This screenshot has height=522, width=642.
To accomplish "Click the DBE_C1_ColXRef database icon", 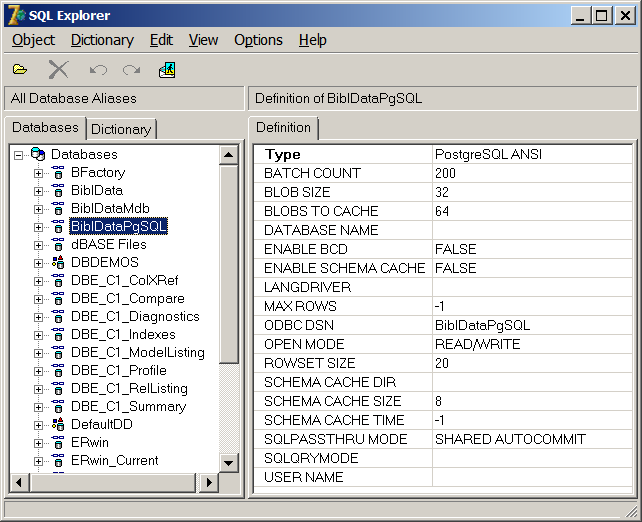I will 58,280.
